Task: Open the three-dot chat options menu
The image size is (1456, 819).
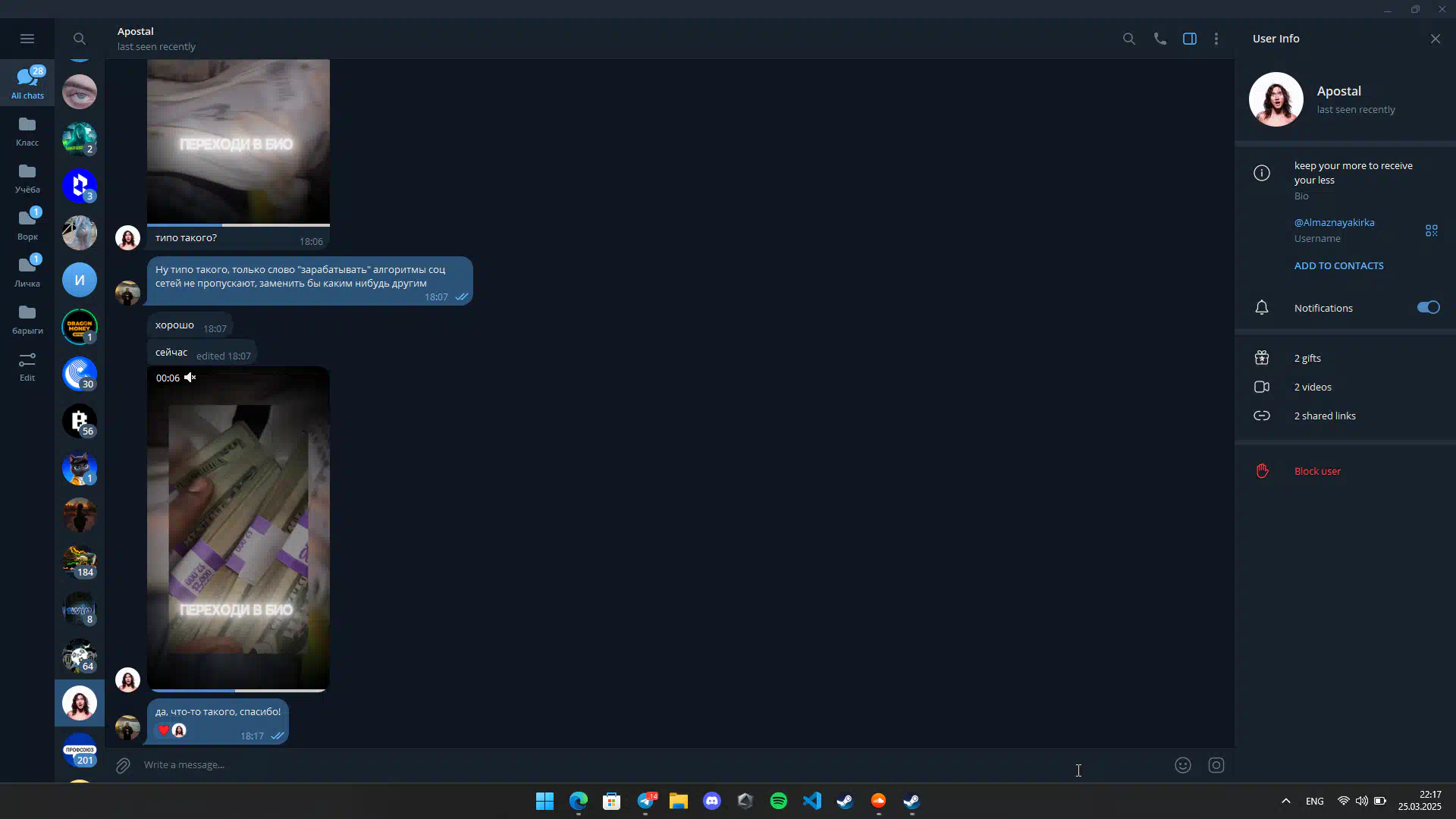Action: click(1216, 39)
